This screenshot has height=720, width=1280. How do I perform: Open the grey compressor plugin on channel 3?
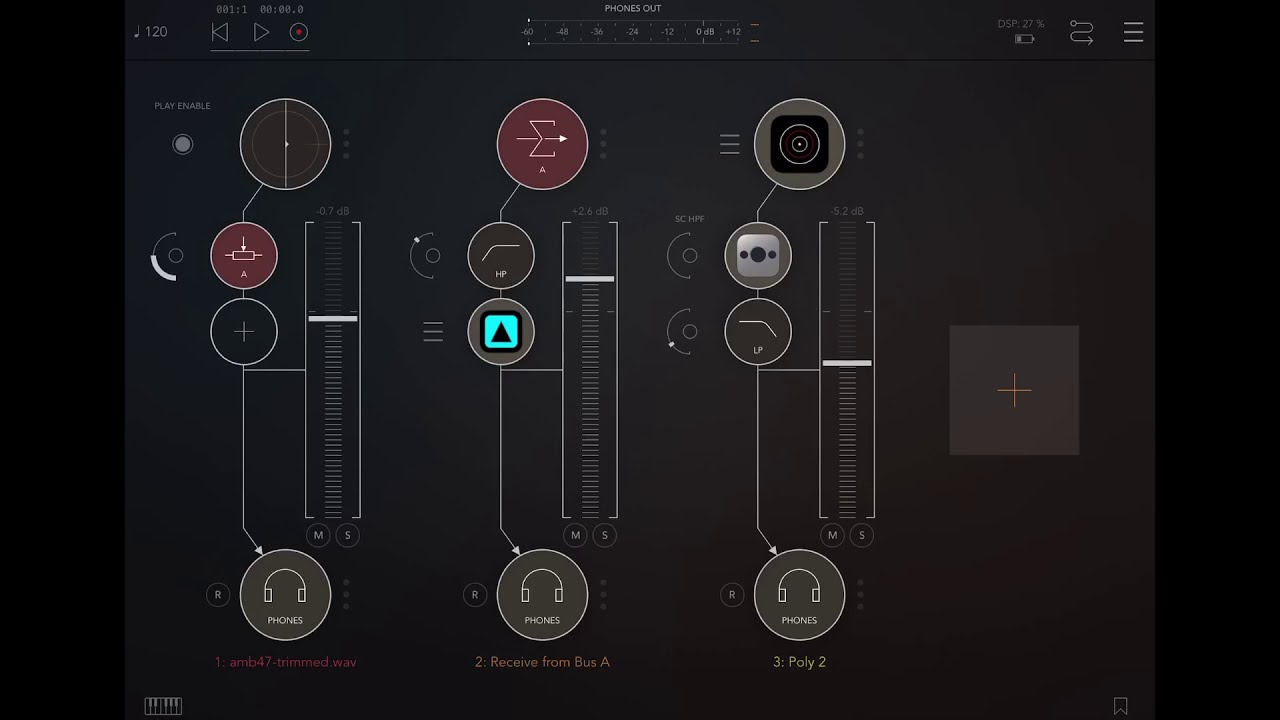click(758, 256)
